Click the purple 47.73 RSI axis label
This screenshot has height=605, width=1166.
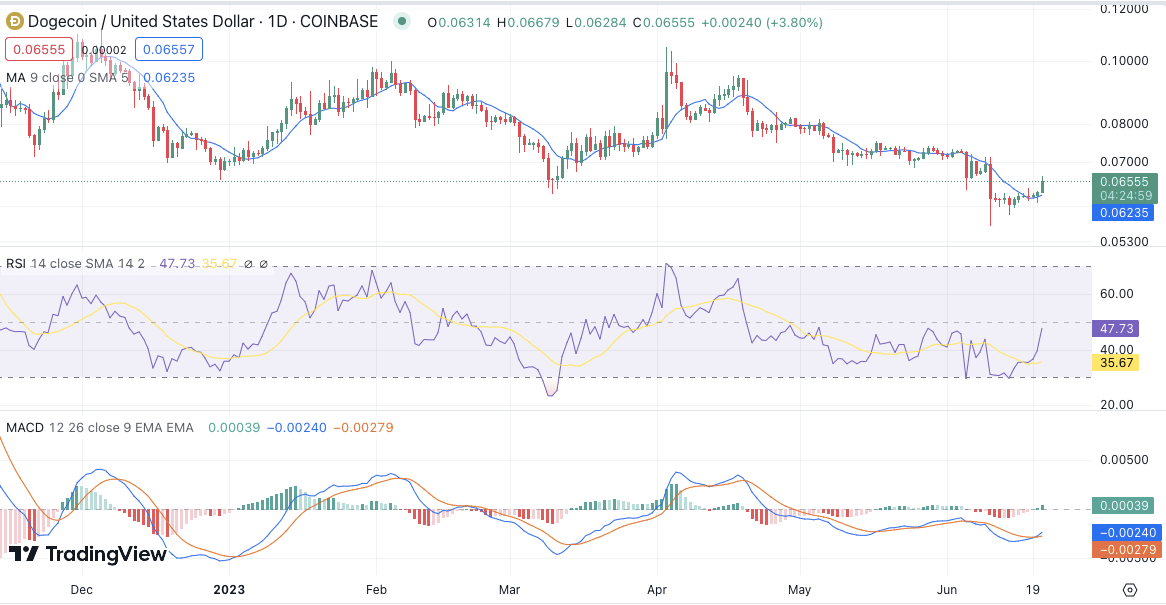(1115, 328)
